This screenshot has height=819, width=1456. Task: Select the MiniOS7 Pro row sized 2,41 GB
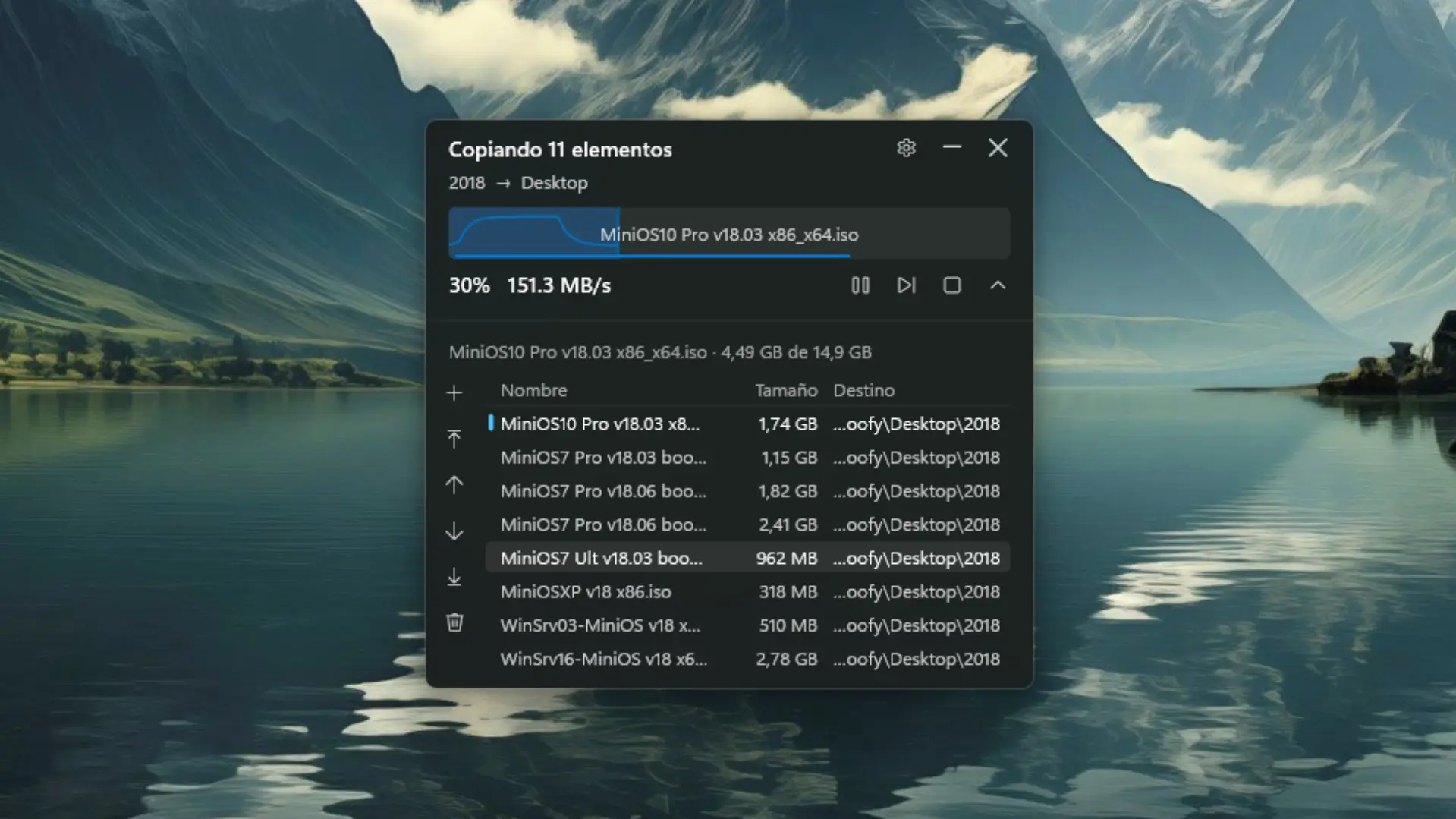(x=747, y=524)
